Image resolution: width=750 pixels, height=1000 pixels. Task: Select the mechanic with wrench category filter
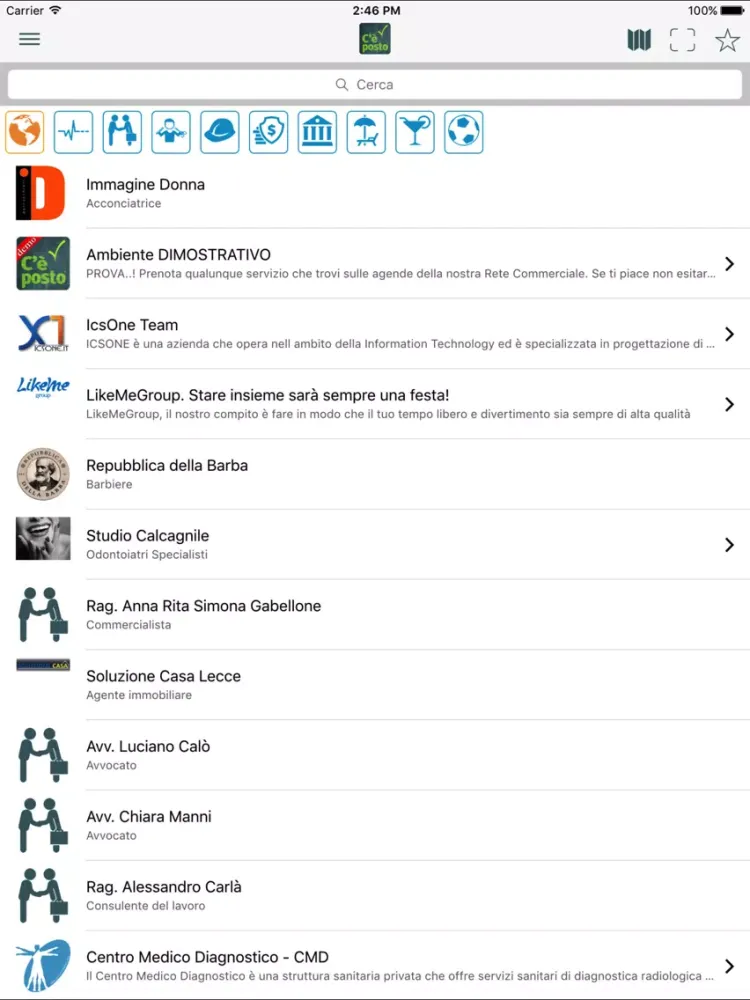coord(171,132)
